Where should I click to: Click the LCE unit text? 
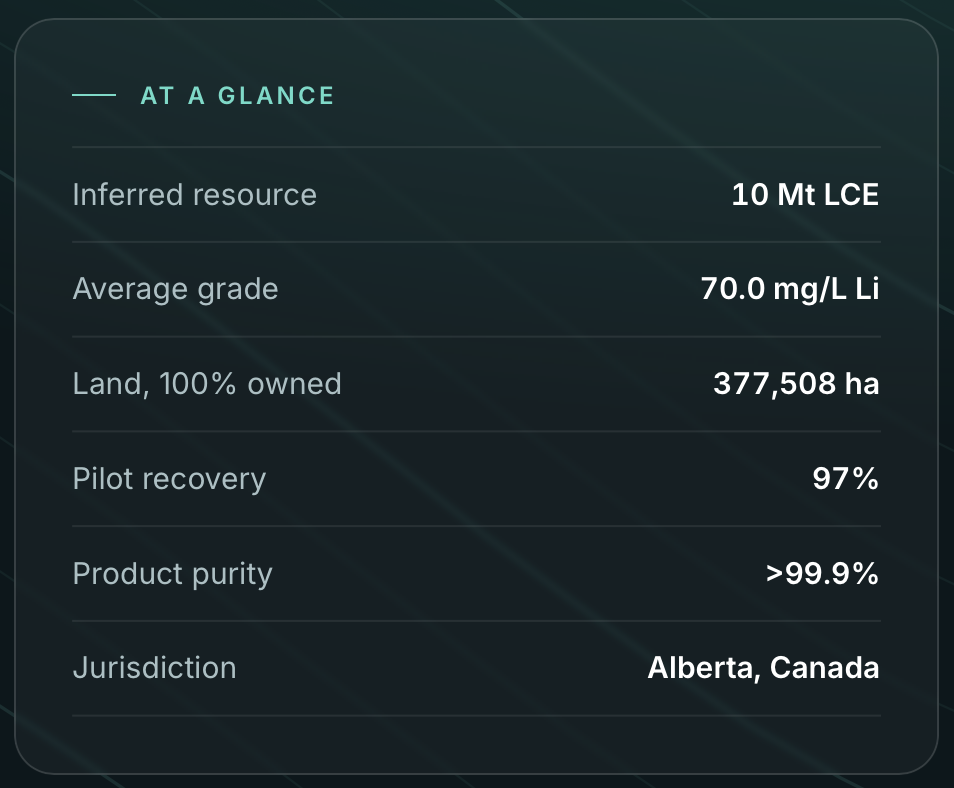point(851,195)
